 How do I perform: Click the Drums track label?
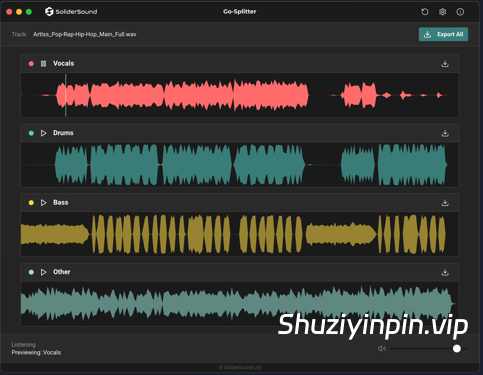pyautogui.click(x=63, y=133)
